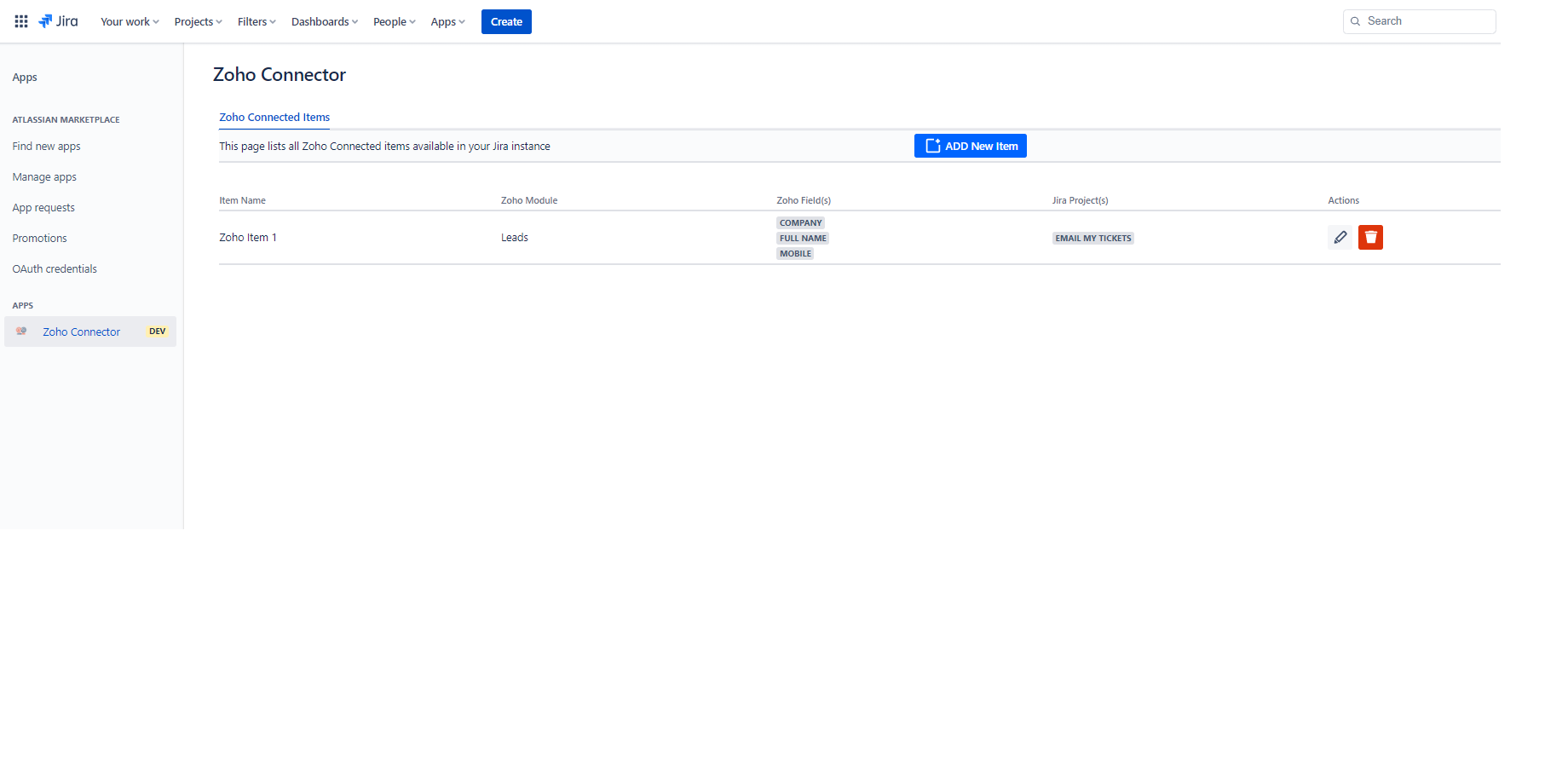Screen dimensions: 1568x767
Task: Expand the Your work dropdown
Action: click(x=130, y=22)
